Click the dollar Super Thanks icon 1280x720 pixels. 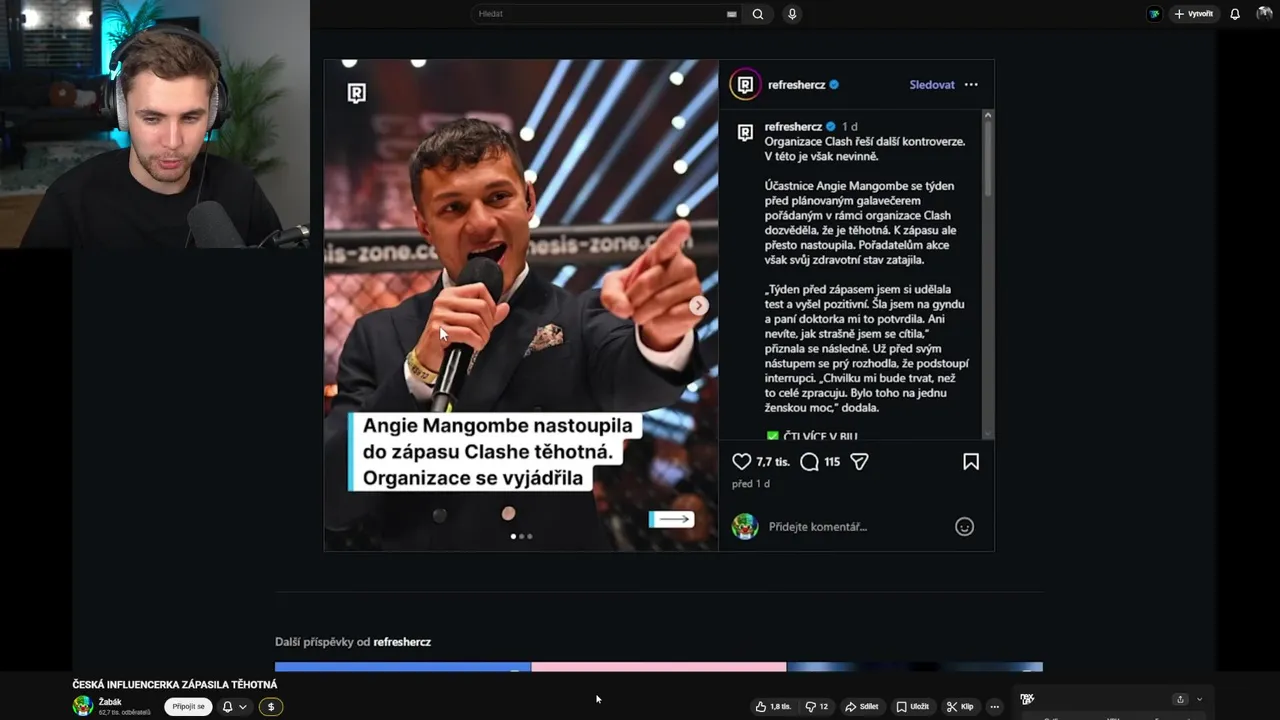tap(271, 706)
